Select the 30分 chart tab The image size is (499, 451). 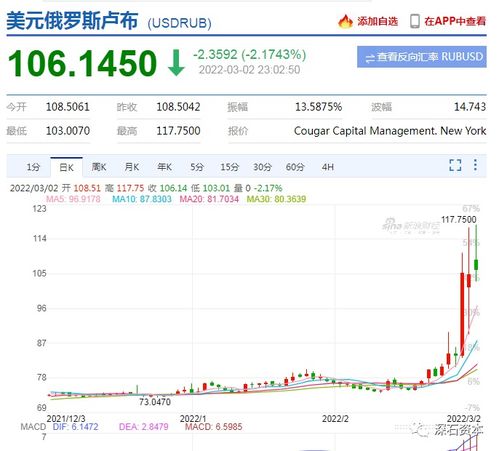(x=262, y=167)
